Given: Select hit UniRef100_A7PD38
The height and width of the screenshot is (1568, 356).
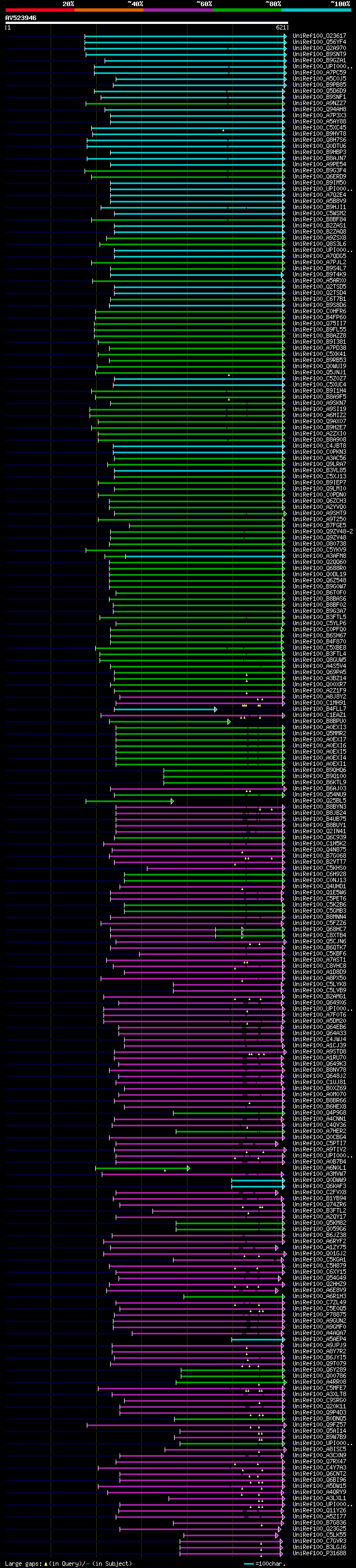Looking at the screenshot, I should coord(319,348).
